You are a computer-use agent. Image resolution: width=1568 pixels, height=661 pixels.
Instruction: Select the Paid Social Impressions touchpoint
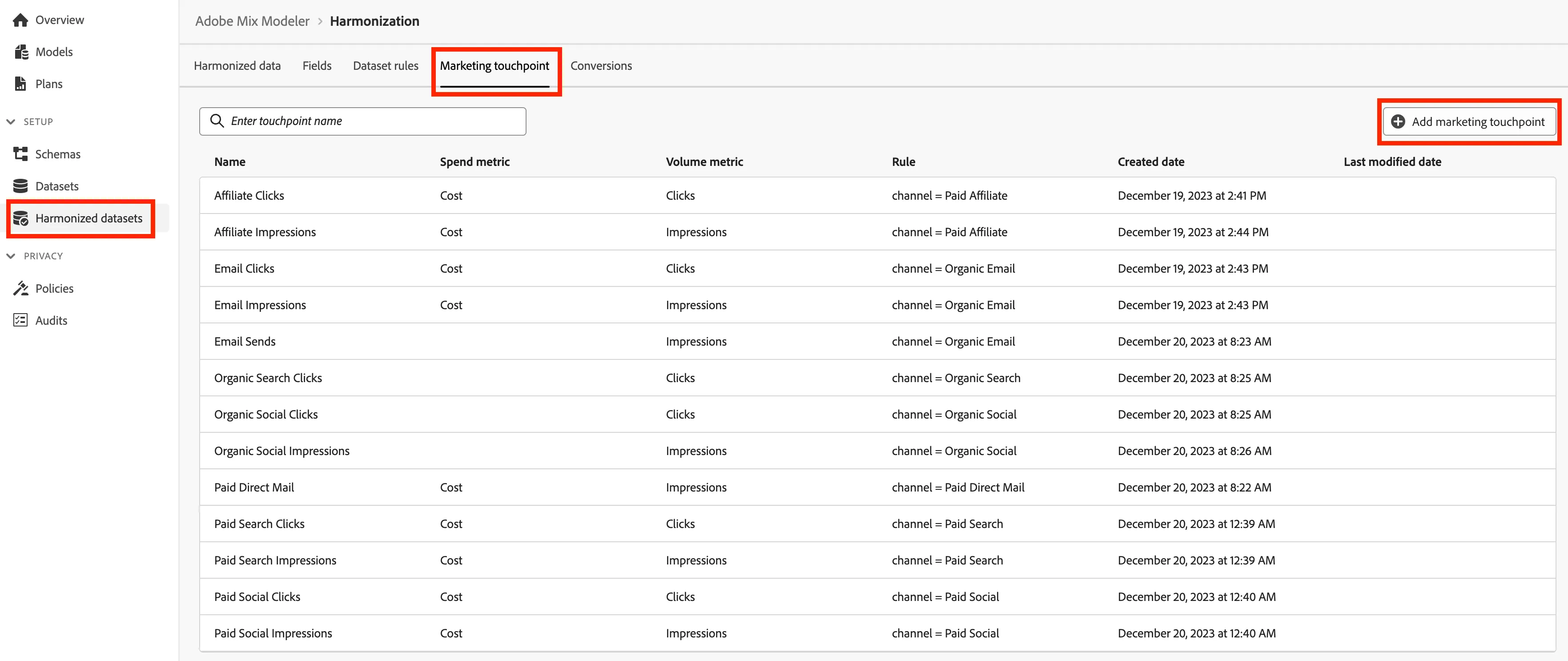tap(273, 633)
